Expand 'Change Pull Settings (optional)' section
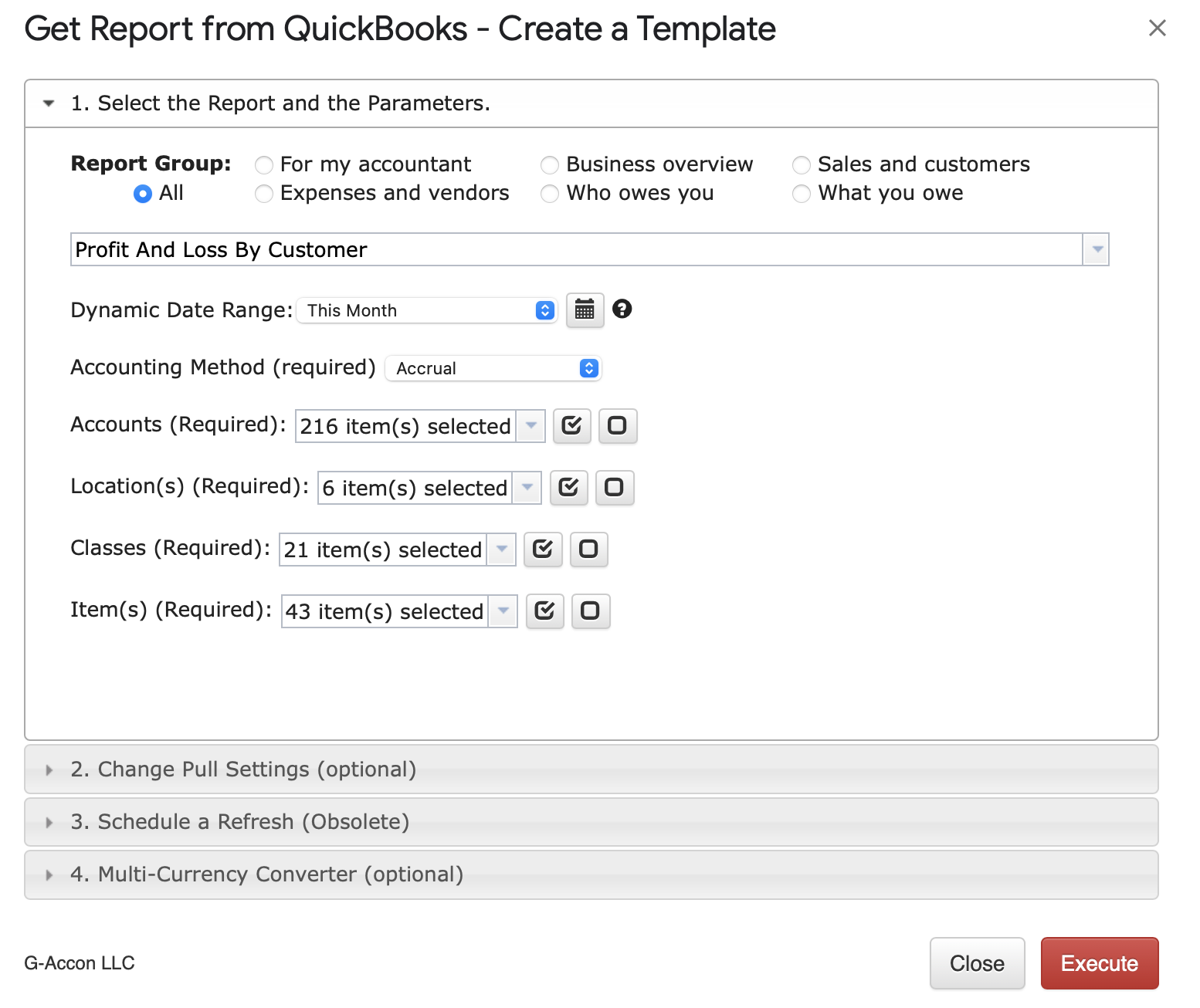Viewport: 1200px width, 1008px height. tap(242, 770)
